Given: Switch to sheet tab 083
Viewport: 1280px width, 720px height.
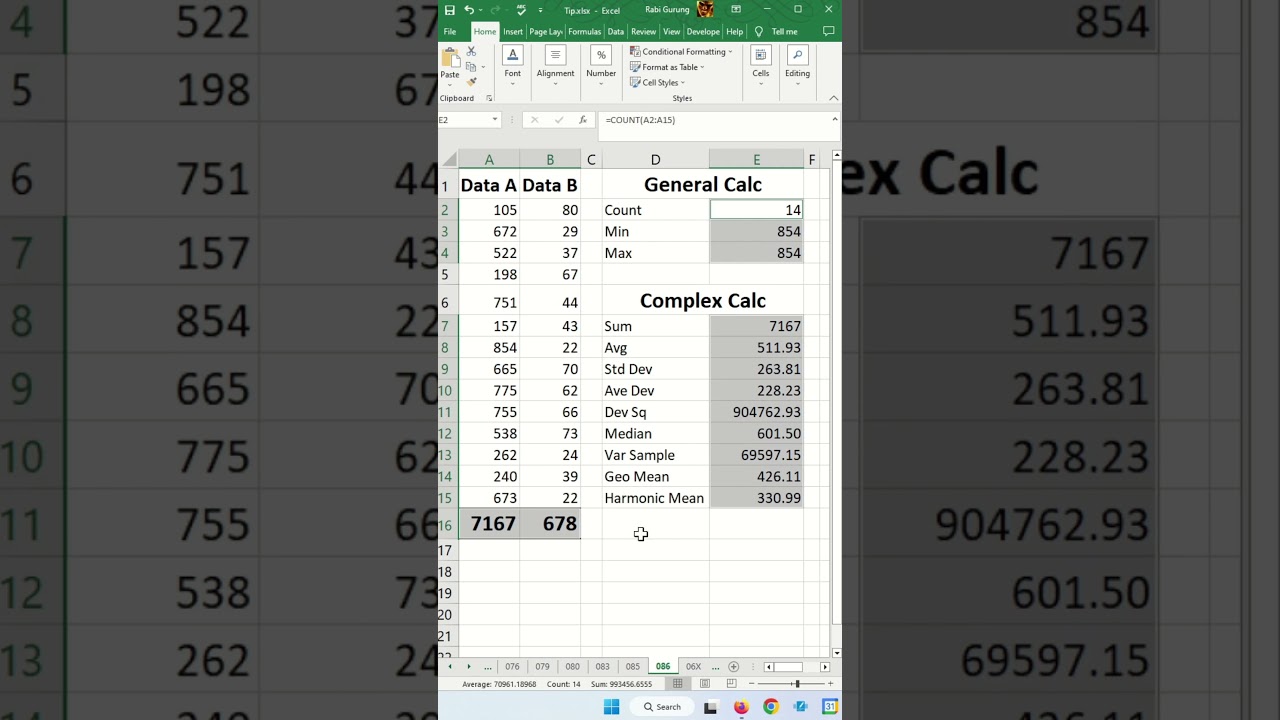Looking at the screenshot, I should point(602,667).
